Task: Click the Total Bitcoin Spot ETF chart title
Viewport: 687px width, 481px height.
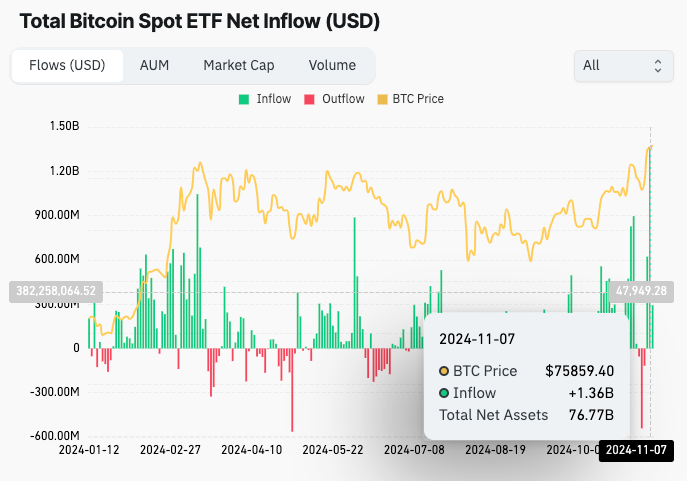Action: (200, 20)
